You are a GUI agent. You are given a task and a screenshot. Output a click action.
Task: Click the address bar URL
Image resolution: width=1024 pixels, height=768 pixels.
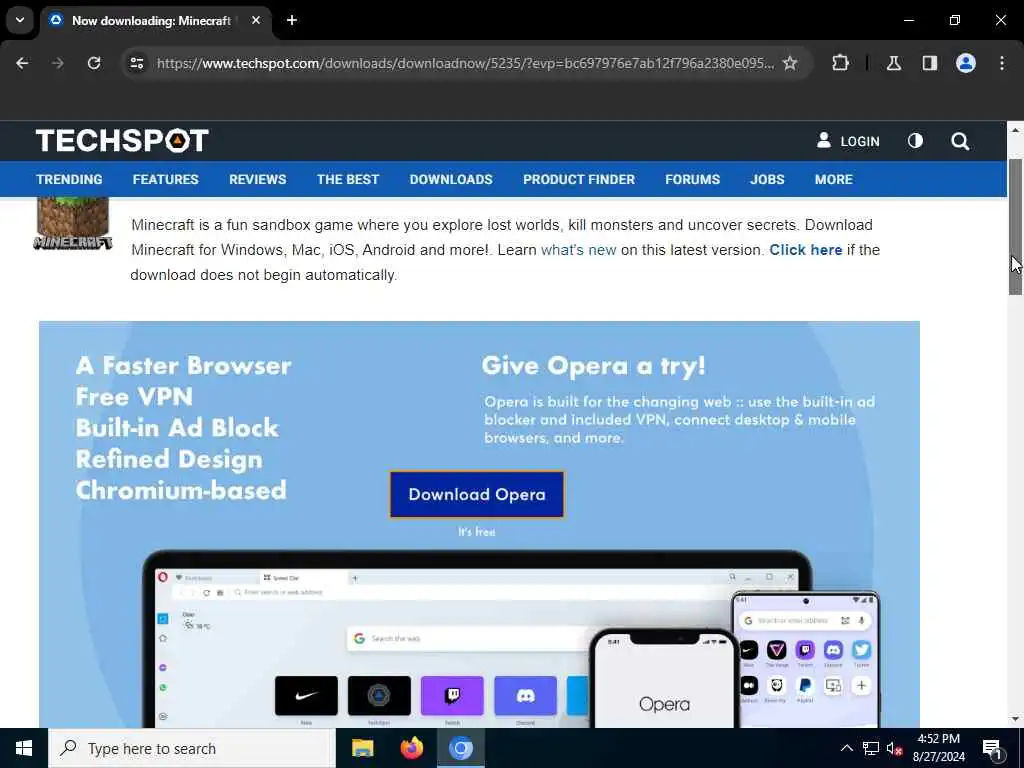[465, 63]
